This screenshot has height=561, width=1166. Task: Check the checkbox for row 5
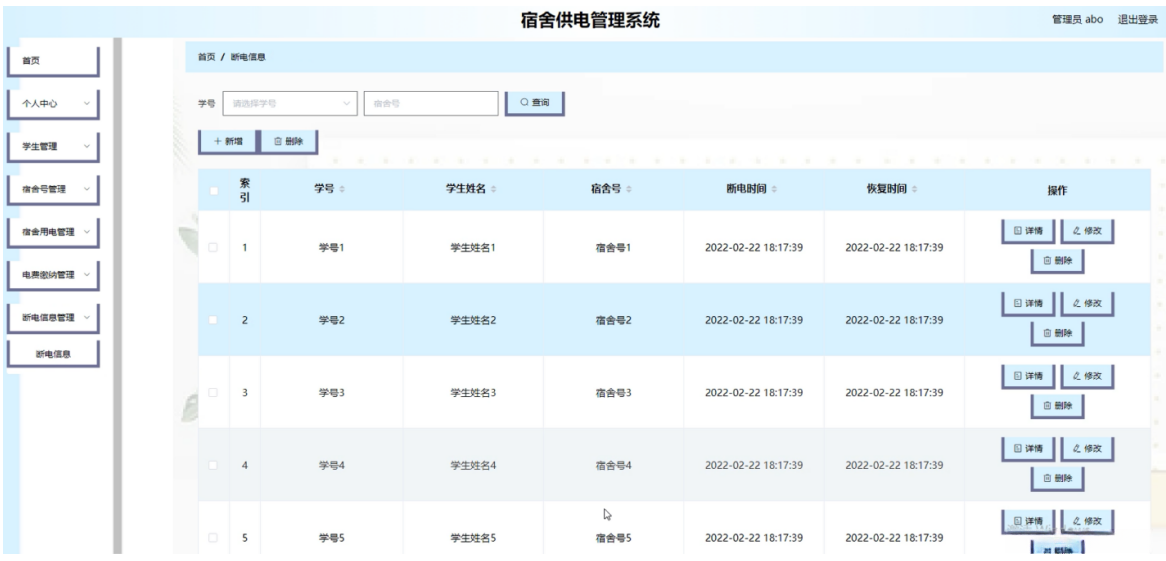point(213,538)
